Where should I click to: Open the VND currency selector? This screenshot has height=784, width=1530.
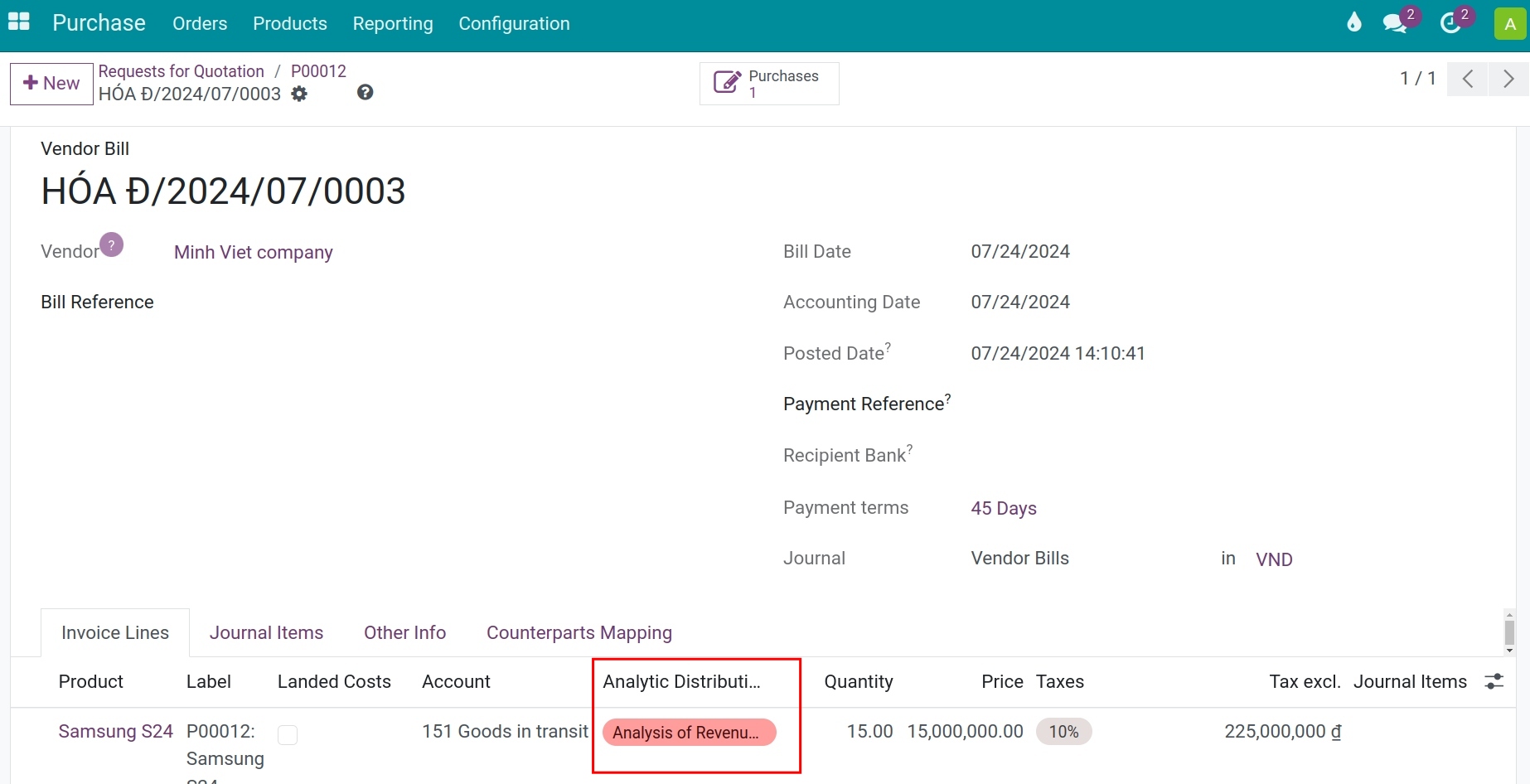[x=1274, y=559]
